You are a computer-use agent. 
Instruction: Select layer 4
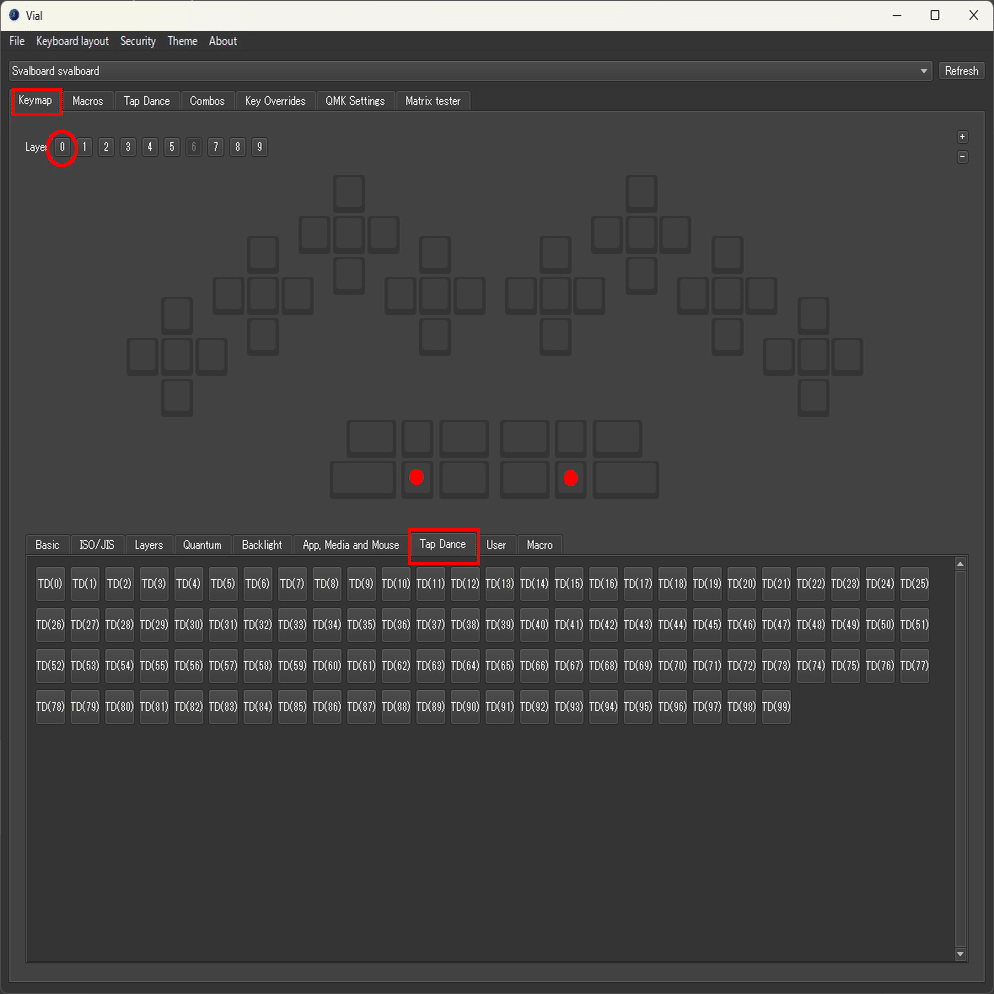150,147
